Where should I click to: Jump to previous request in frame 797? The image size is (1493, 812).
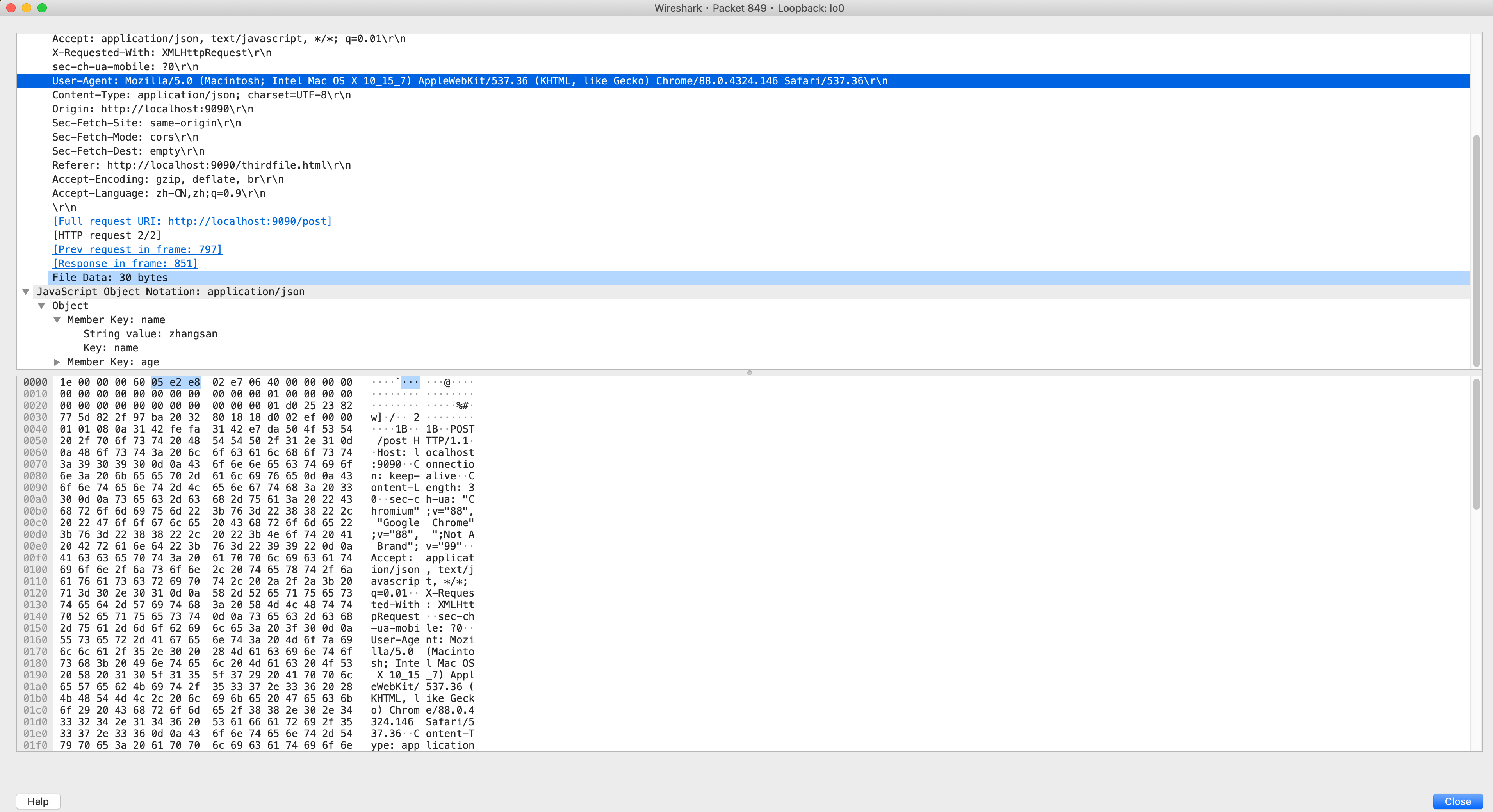pyautogui.click(x=137, y=249)
